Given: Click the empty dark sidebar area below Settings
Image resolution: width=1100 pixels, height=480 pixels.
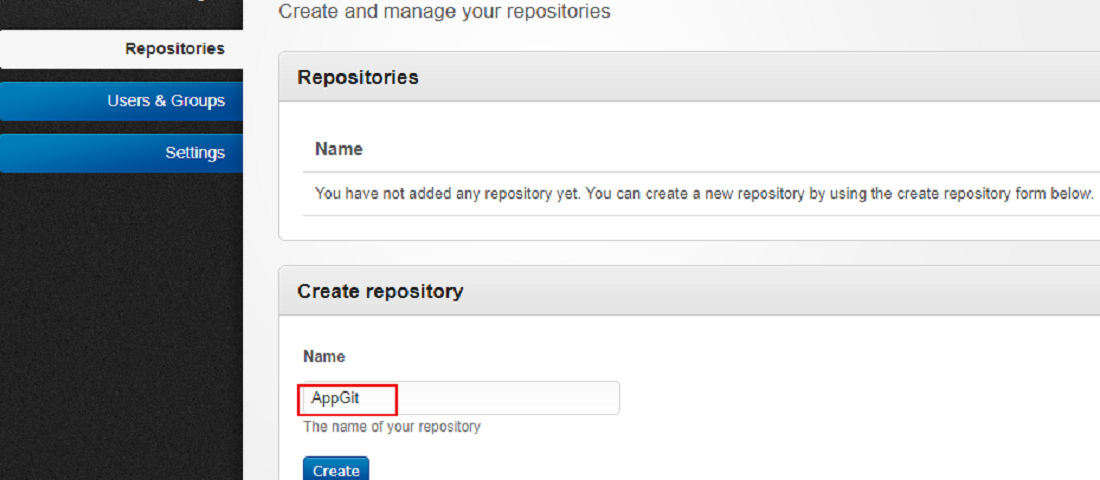Looking at the screenshot, I should pos(120,320).
